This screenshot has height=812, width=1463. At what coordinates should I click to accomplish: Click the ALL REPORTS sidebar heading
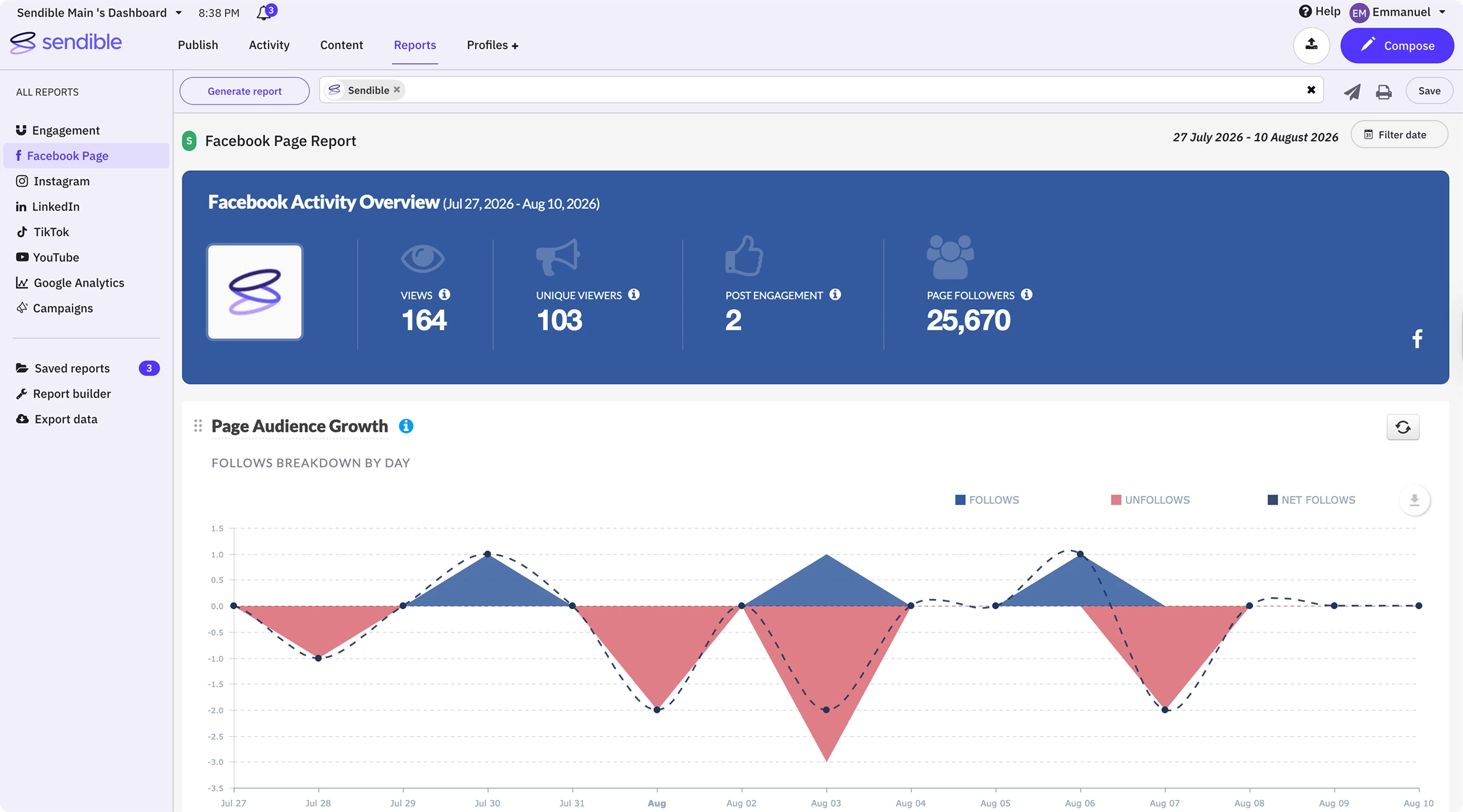click(x=47, y=92)
